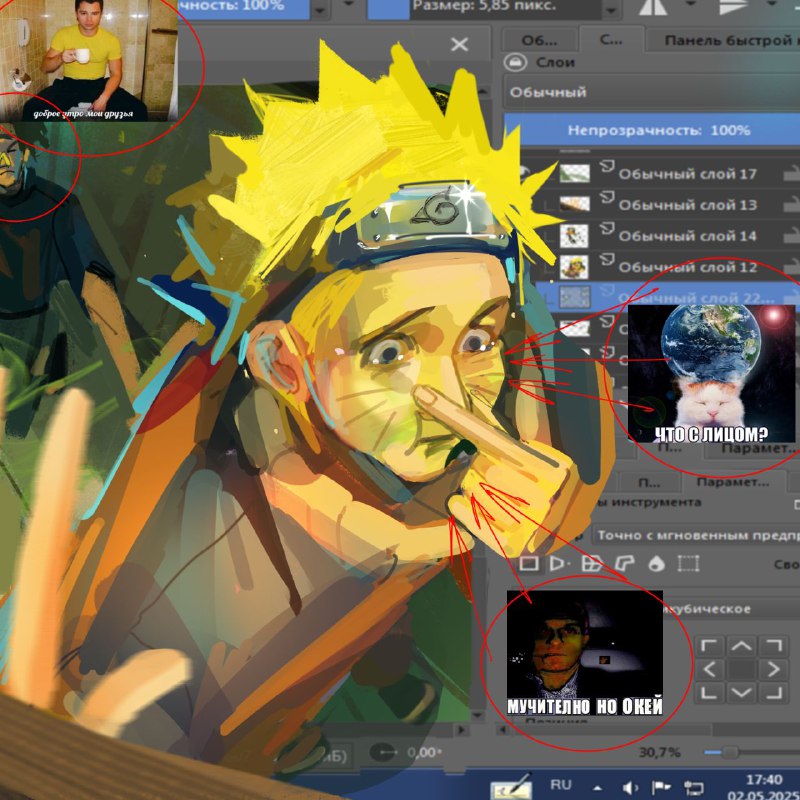Click the horizontal mirror tool icon
Screen dimensions: 800x800
(653, 7)
